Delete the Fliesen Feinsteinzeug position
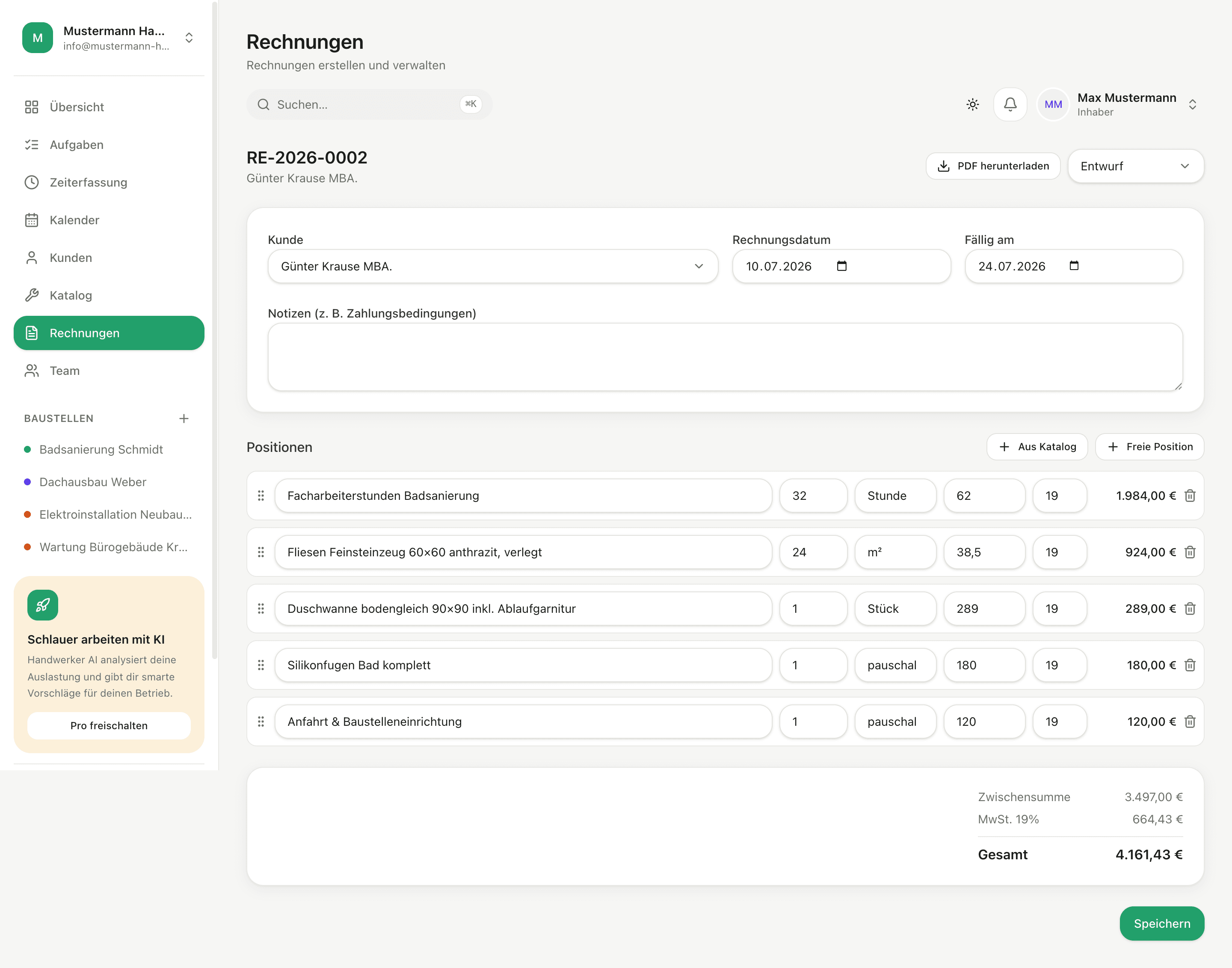 pyautogui.click(x=1190, y=552)
